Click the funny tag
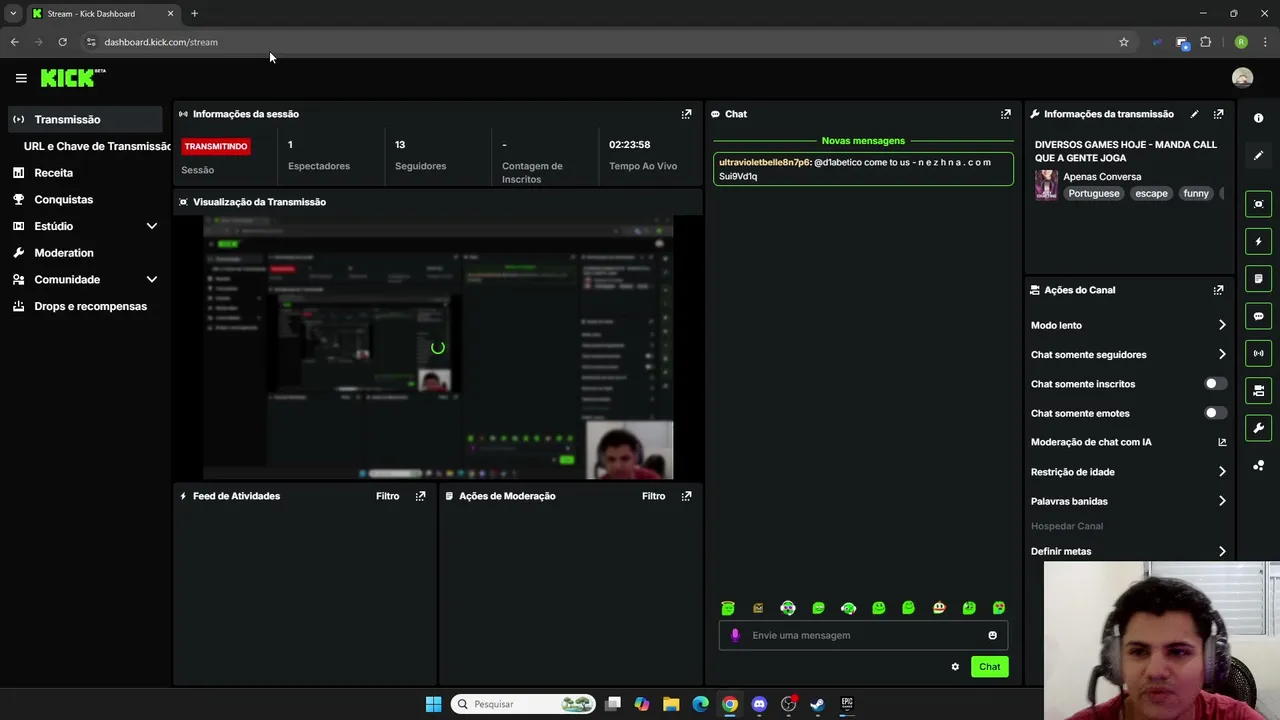Image resolution: width=1280 pixels, height=720 pixels. [1196, 194]
